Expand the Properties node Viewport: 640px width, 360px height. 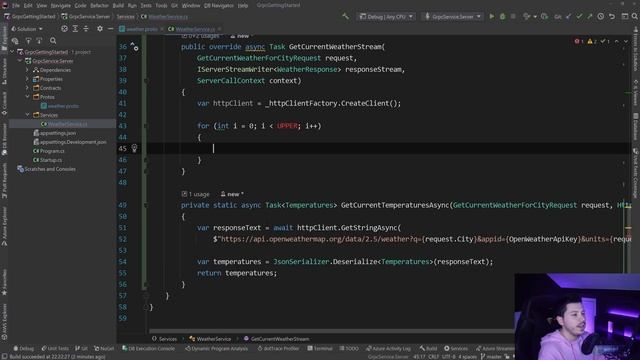pyautogui.click(x=27, y=79)
